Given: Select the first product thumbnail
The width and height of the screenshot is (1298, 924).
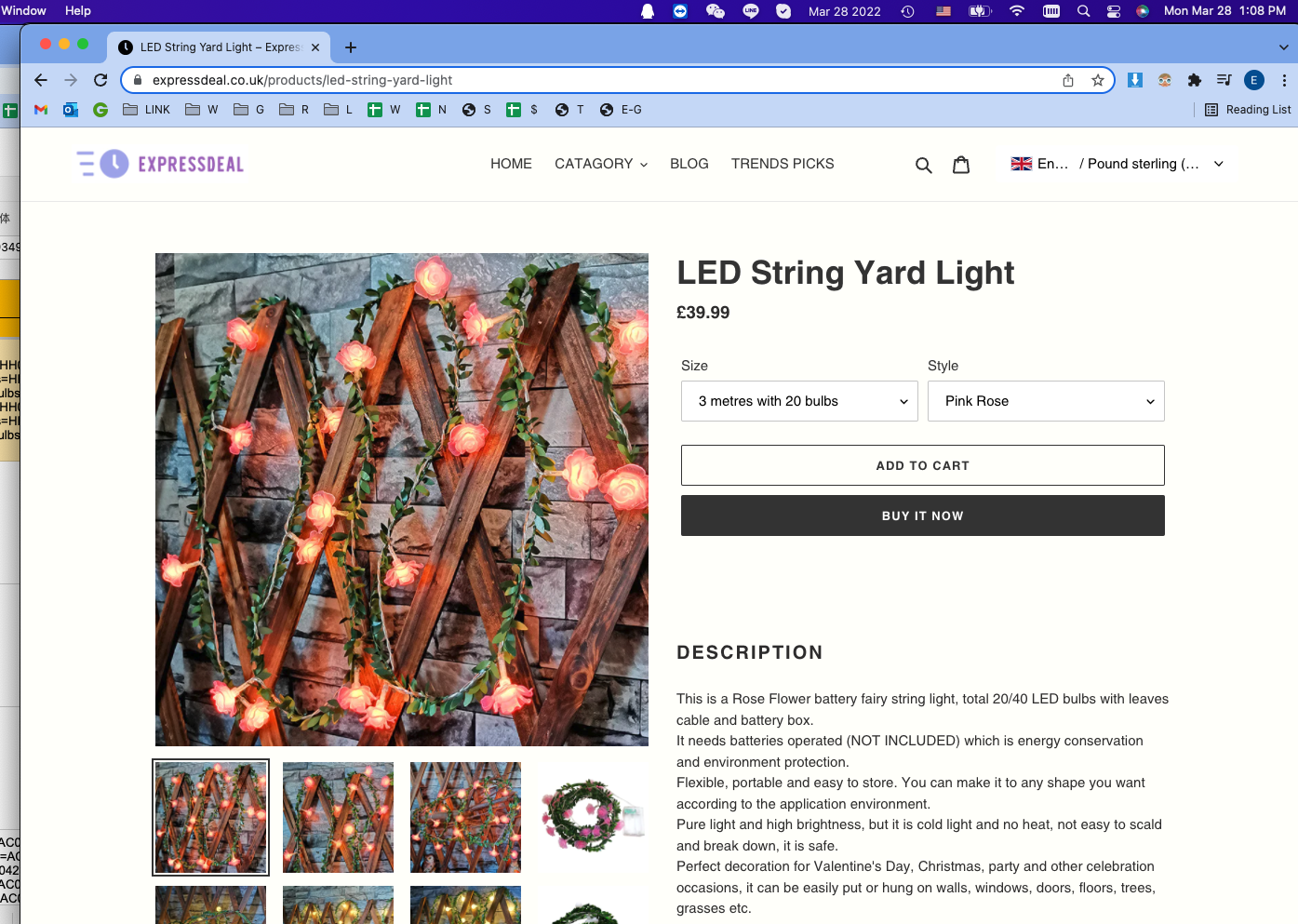Looking at the screenshot, I should pos(210,818).
